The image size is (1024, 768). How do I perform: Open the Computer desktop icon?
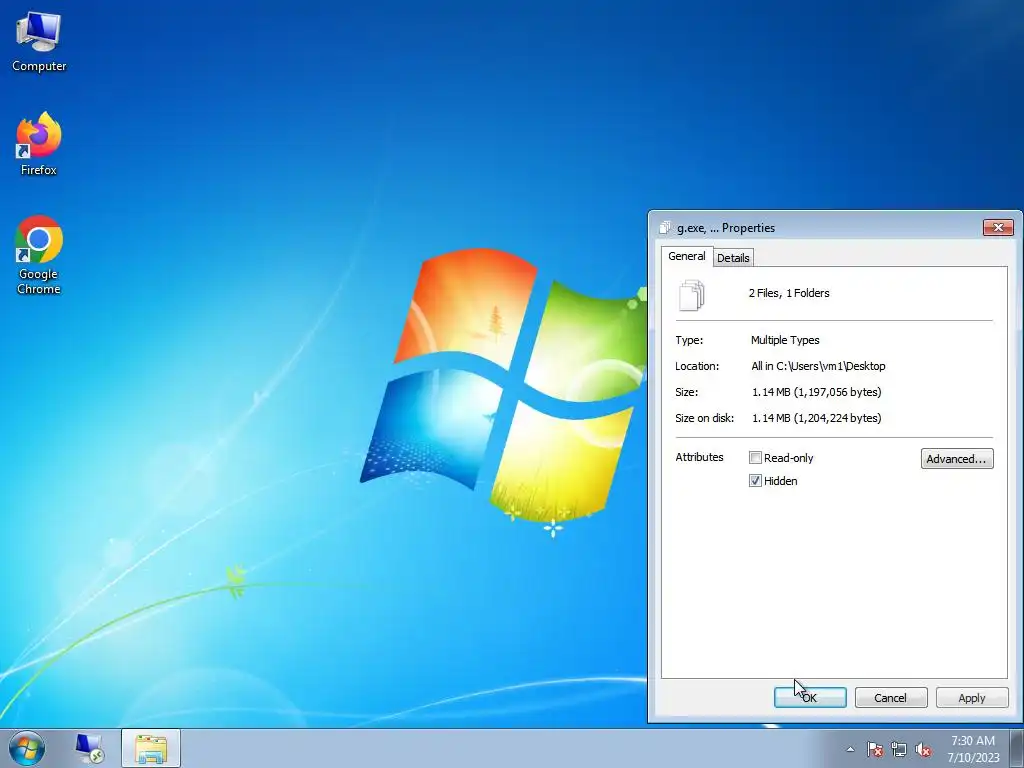pos(39,43)
